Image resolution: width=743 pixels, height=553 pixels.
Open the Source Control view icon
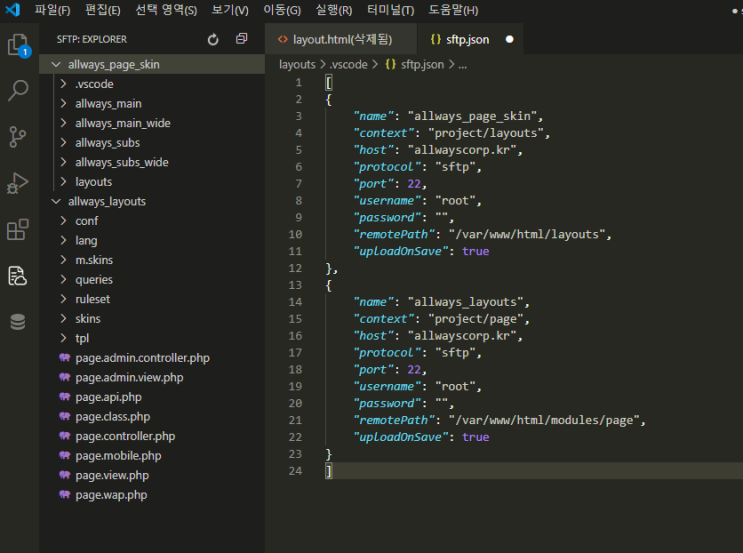(18, 136)
